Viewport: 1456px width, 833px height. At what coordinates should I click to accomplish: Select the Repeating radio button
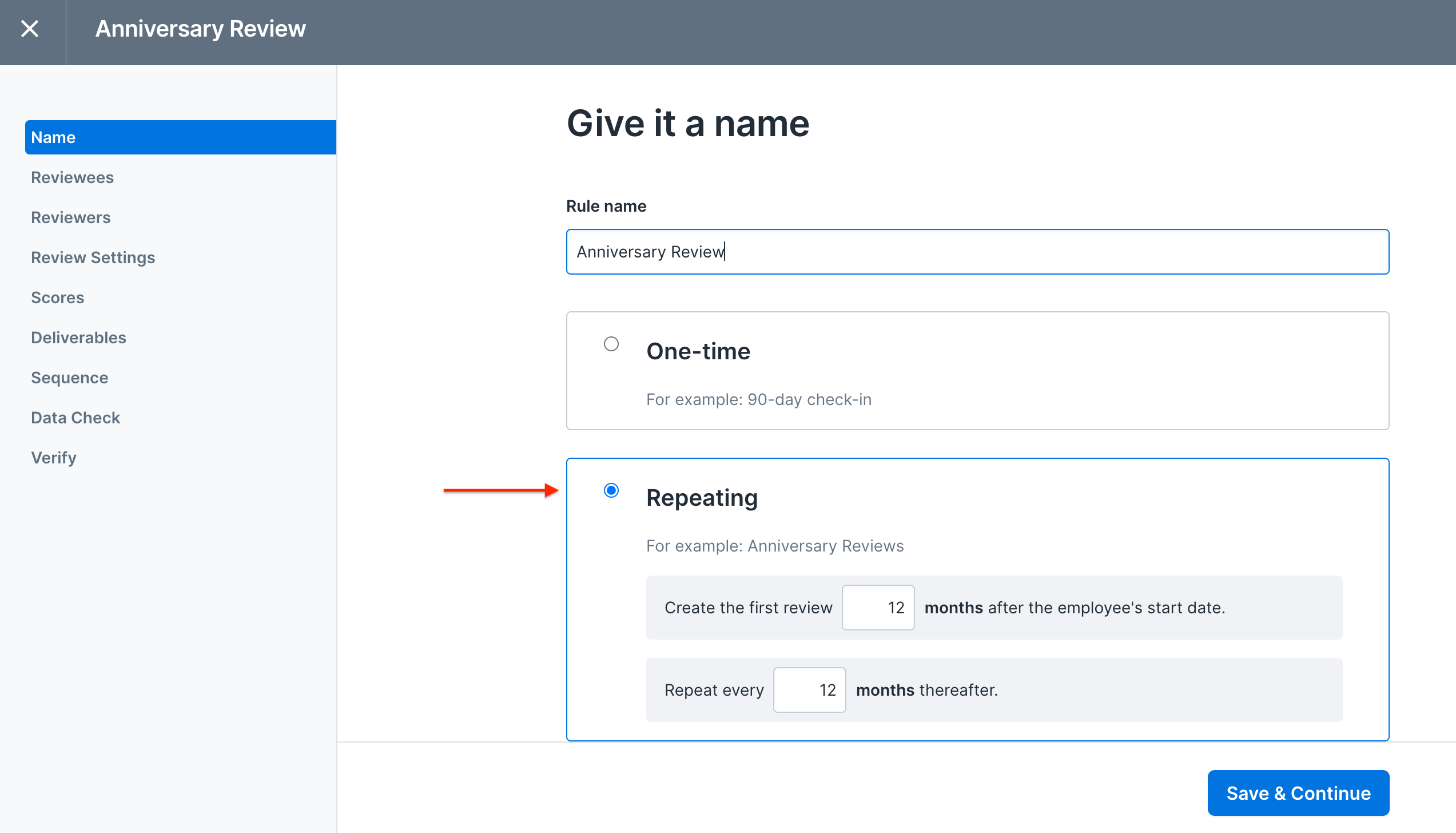point(611,490)
